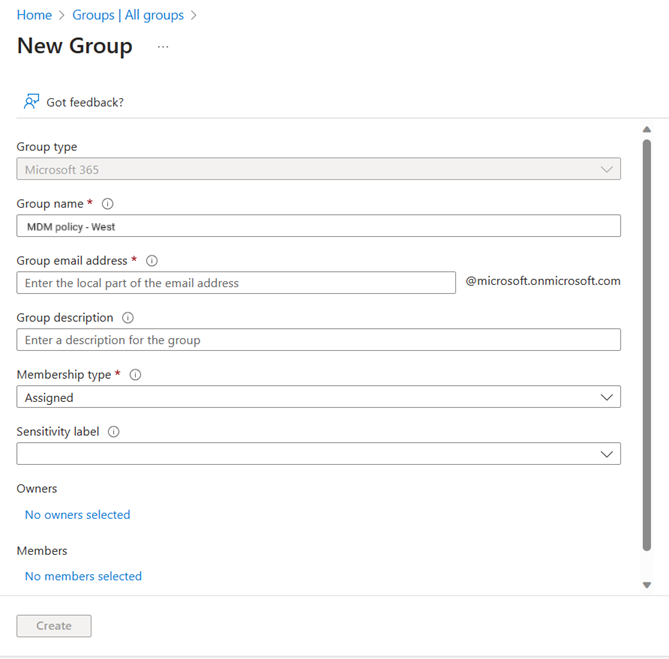669x659 pixels.
Task: Focus the Group email address field
Action: 236,283
